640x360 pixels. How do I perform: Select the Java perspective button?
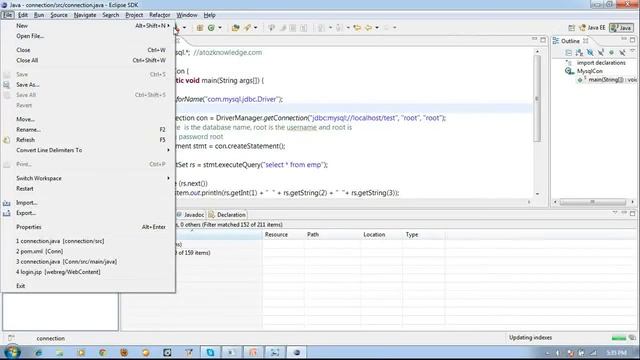[x=621, y=28]
